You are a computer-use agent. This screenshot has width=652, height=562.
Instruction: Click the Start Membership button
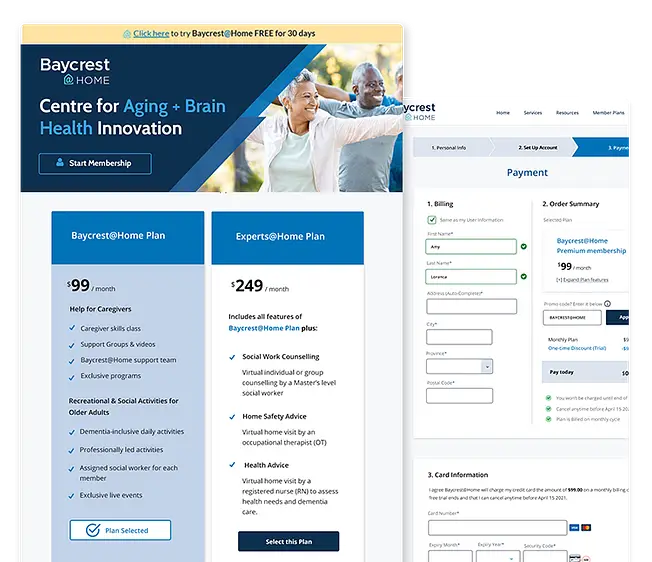95,163
